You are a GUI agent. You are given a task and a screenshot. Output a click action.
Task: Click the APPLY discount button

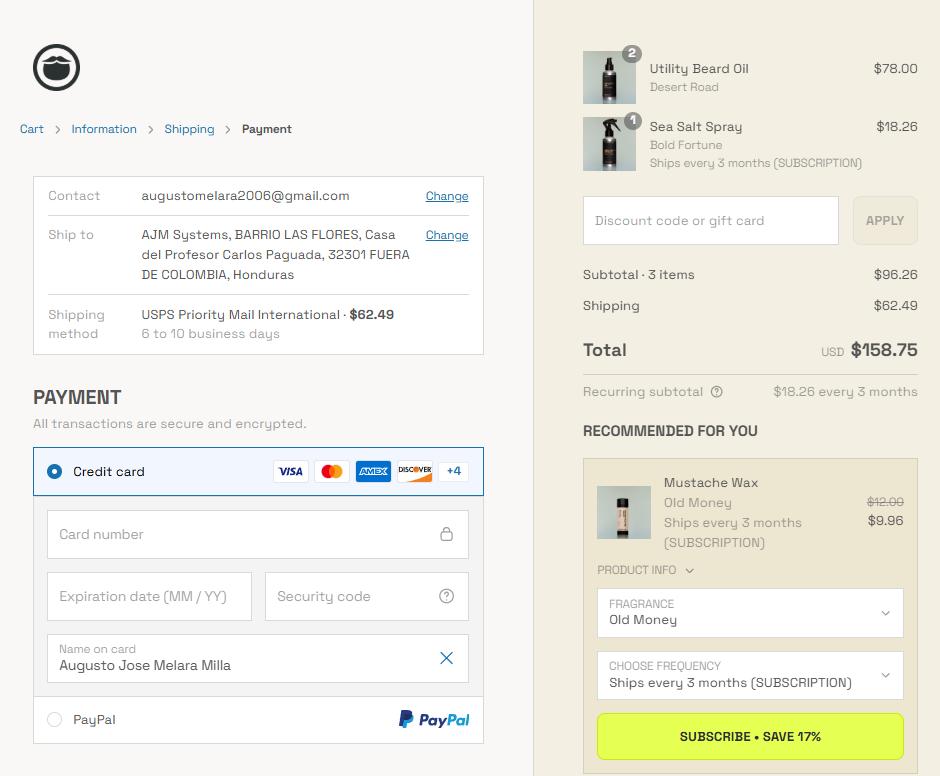[x=885, y=221]
